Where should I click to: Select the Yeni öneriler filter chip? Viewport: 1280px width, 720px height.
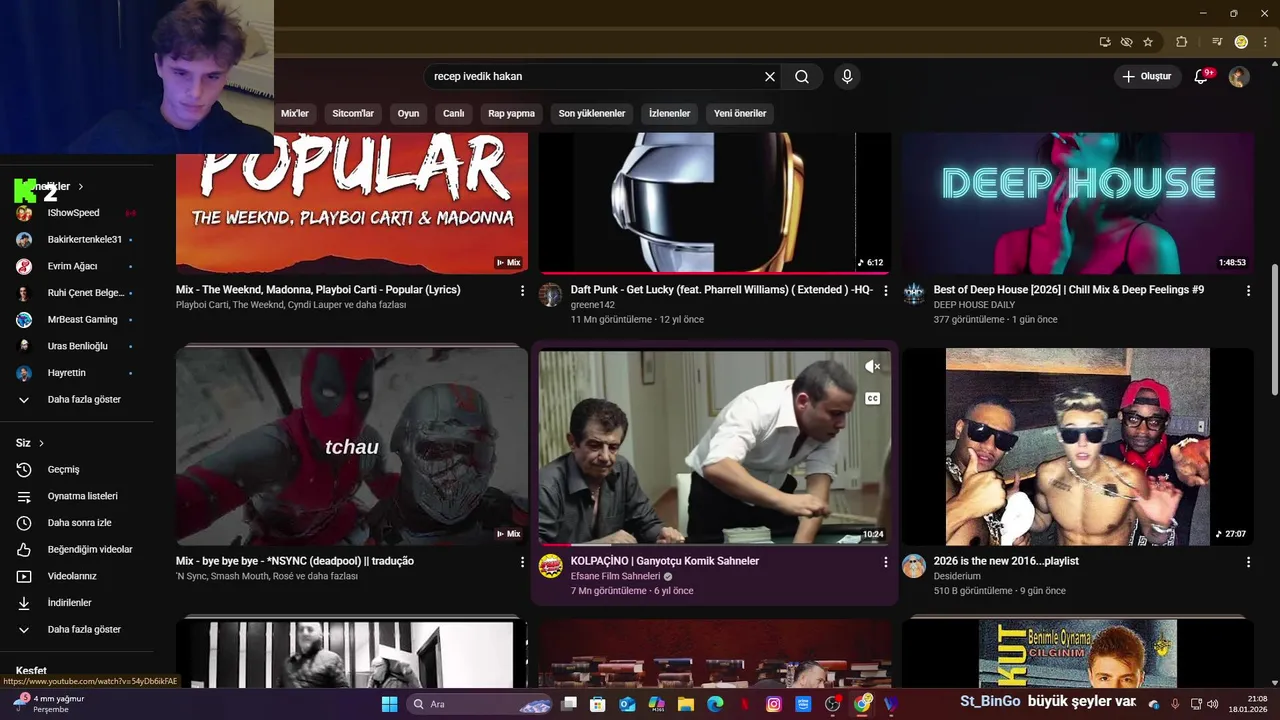click(740, 113)
